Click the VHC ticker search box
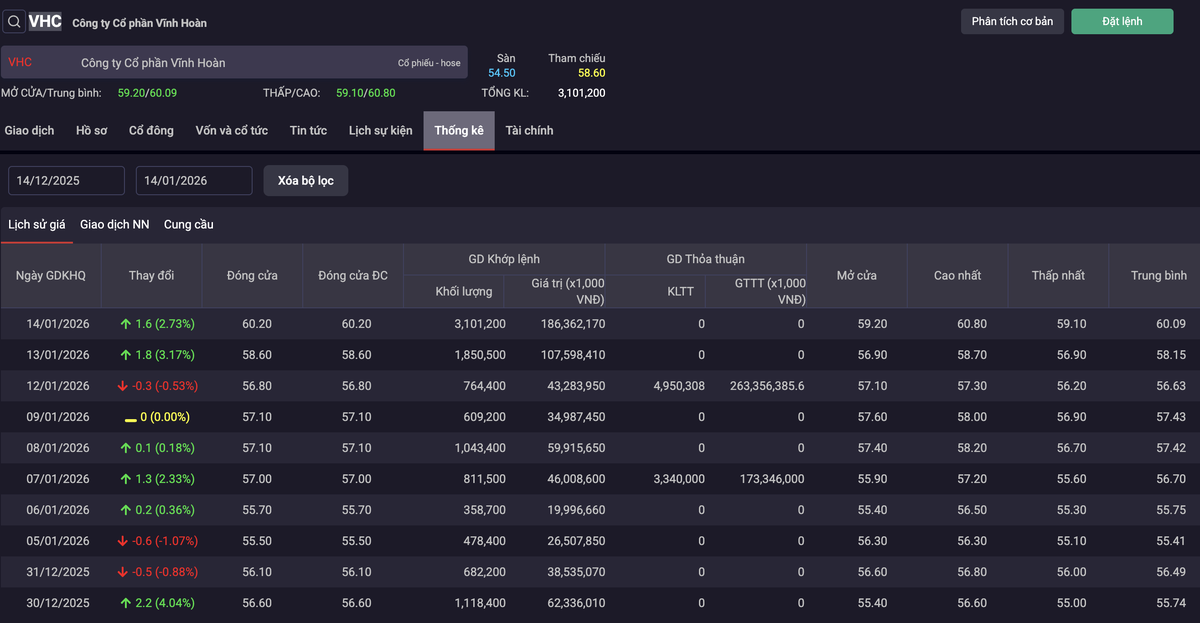Screen dimensions: 1200x623 click(45, 22)
